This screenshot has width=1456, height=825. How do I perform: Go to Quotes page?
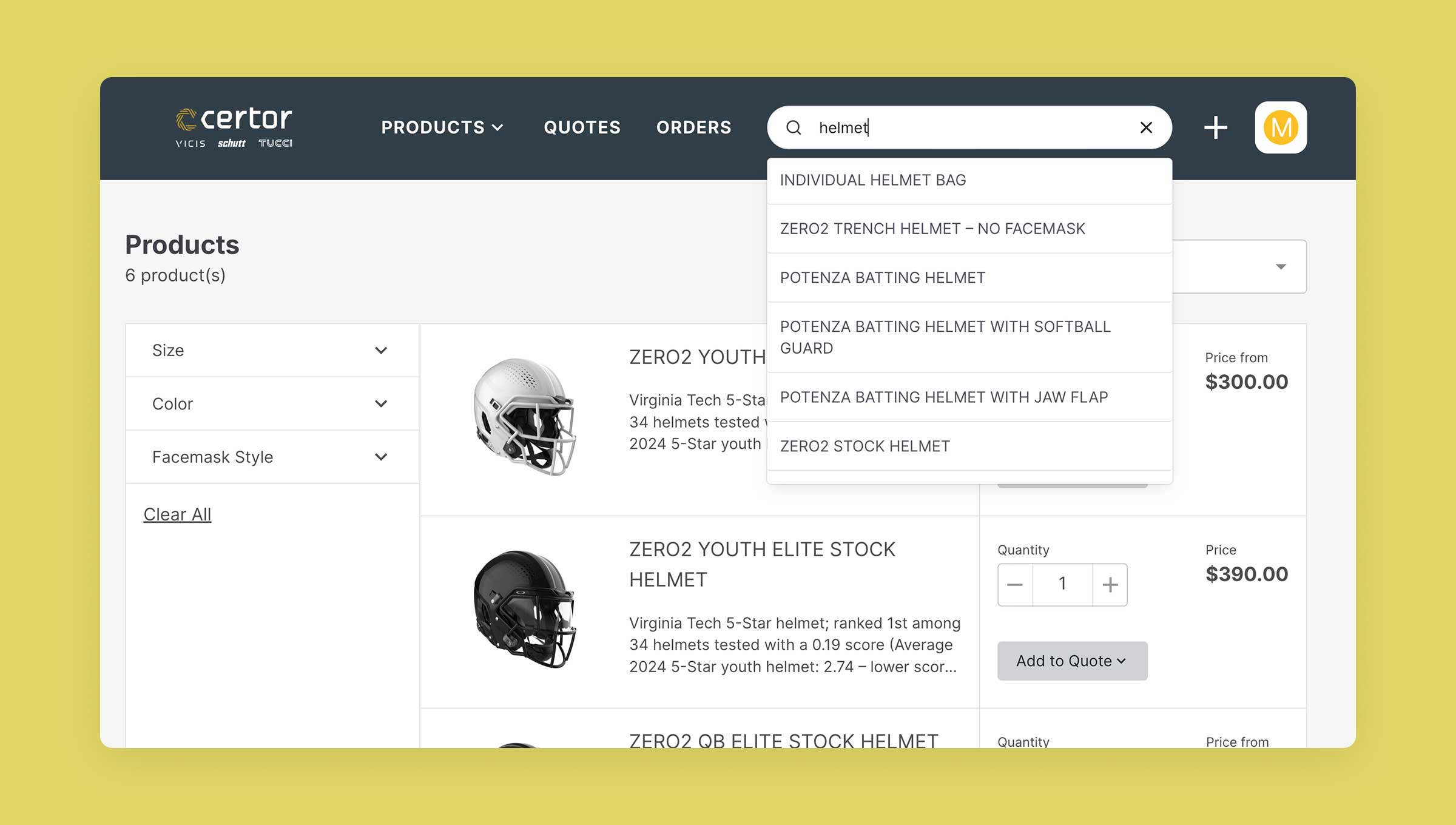click(x=582, y=127)
